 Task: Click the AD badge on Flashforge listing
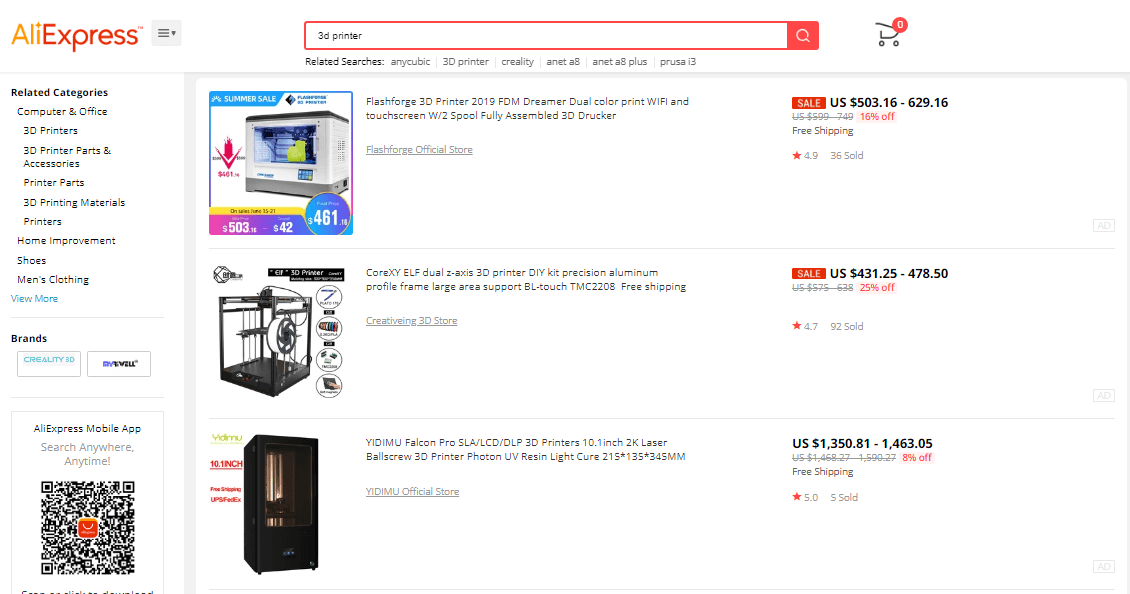click(1103, 226)
